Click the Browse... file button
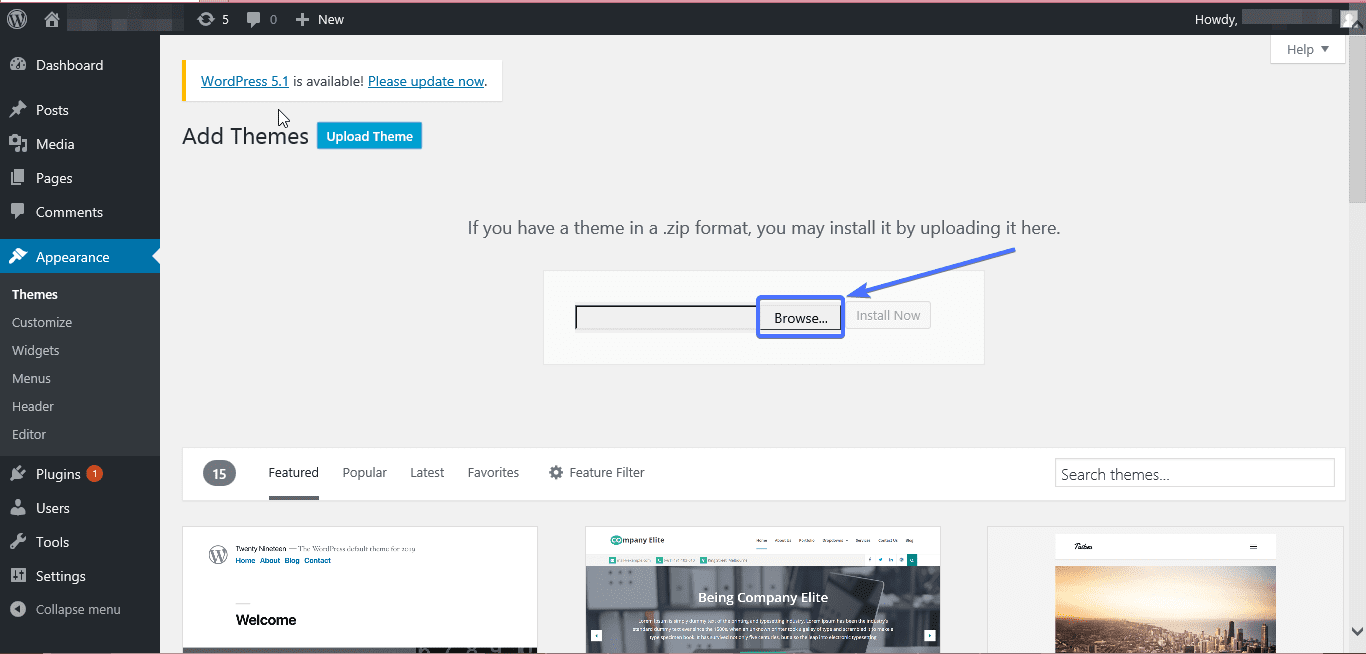Screen dimensions: 1366x654 click(800, 317)
